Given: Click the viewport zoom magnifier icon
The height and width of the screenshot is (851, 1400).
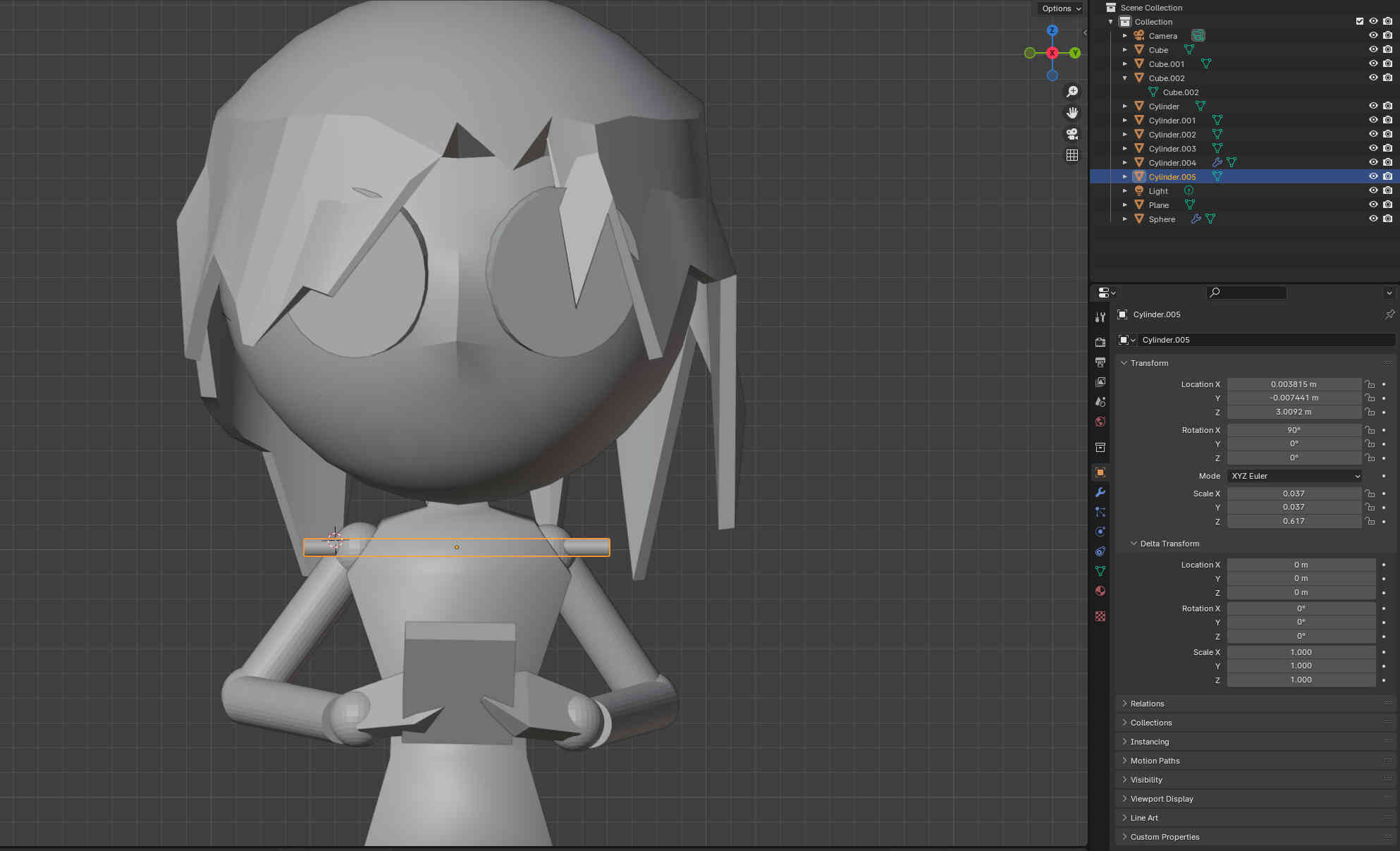Looking at the screenshot, I should point(1072,92).
